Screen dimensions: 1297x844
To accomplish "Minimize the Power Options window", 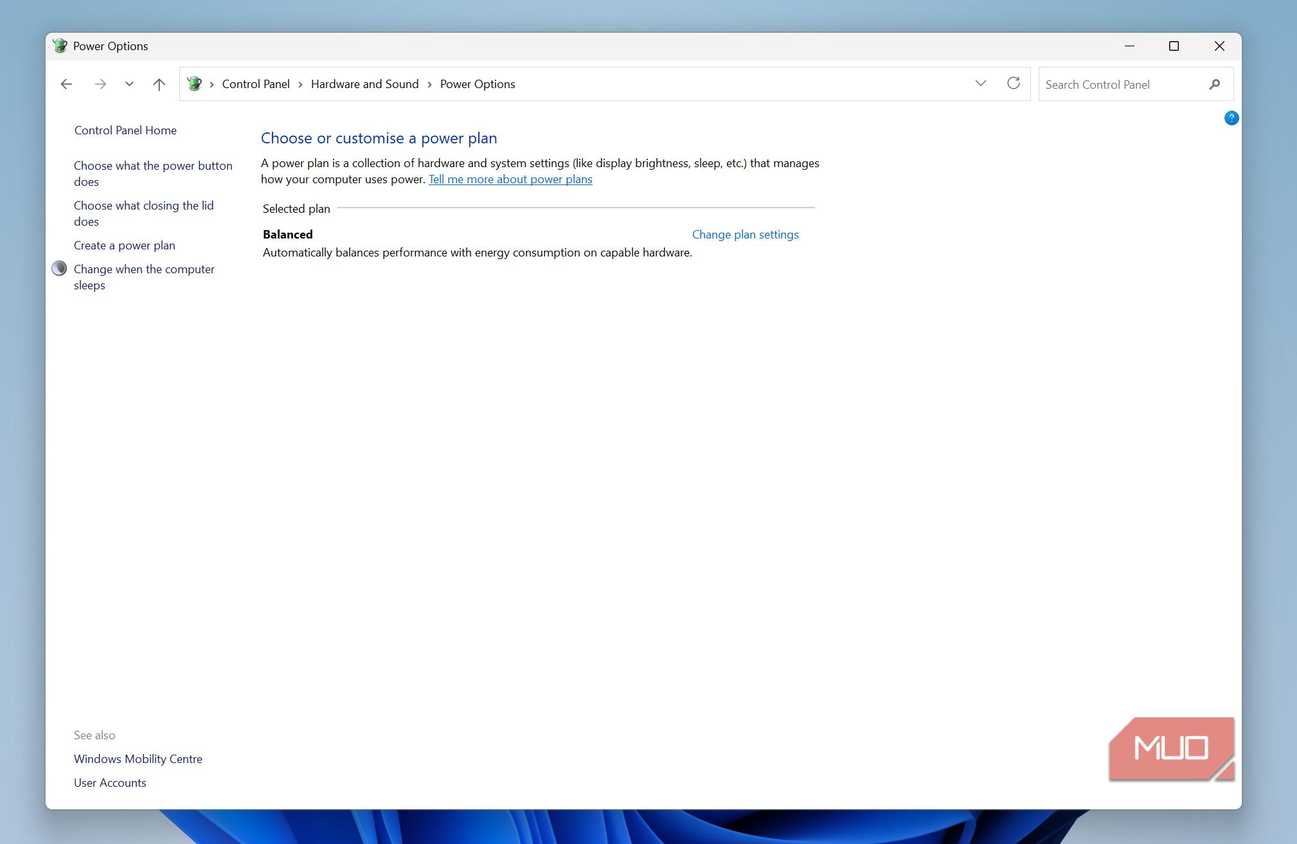I will point(1129,46).
